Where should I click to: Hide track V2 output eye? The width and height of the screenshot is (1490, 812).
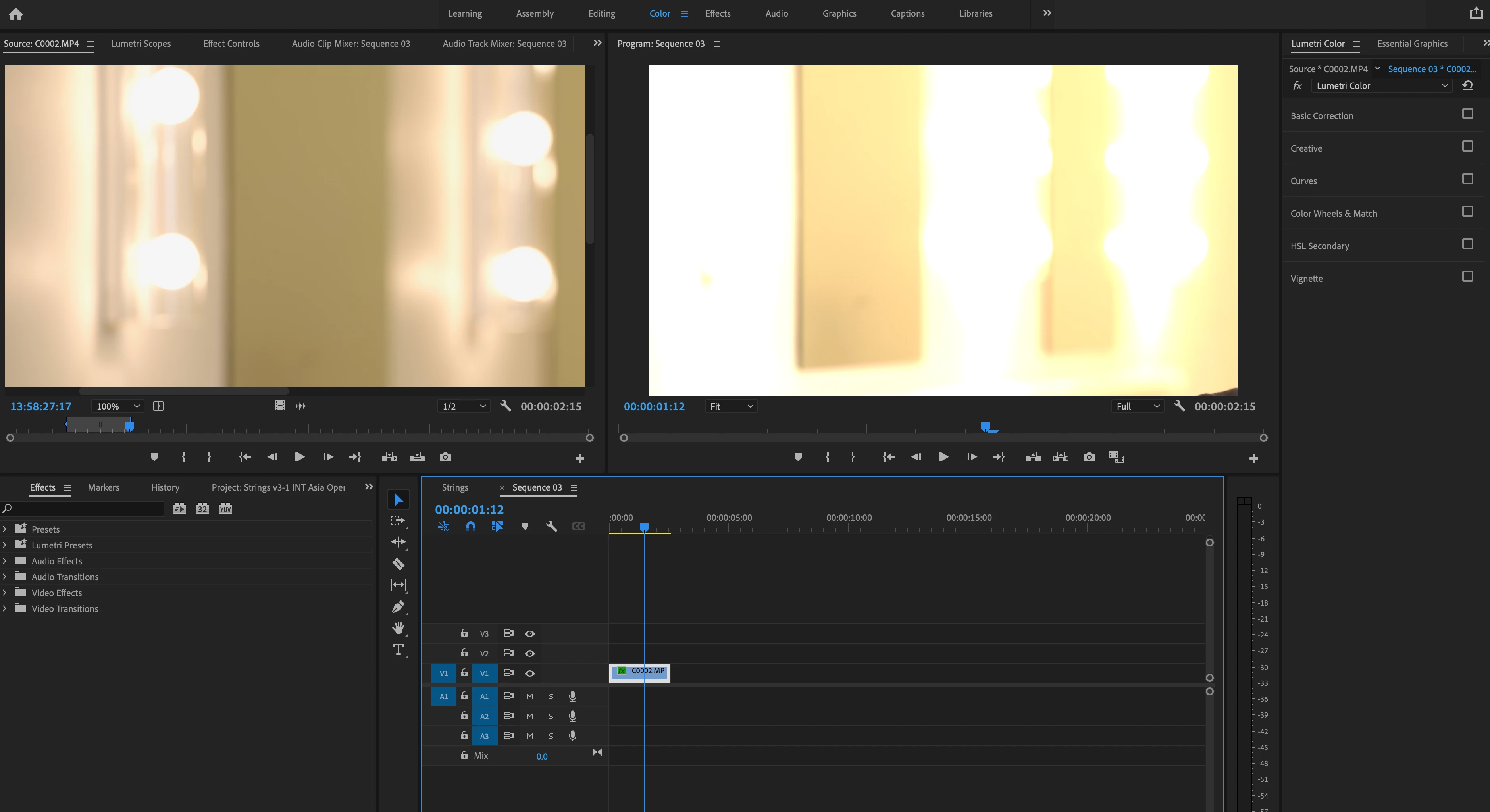529,654
